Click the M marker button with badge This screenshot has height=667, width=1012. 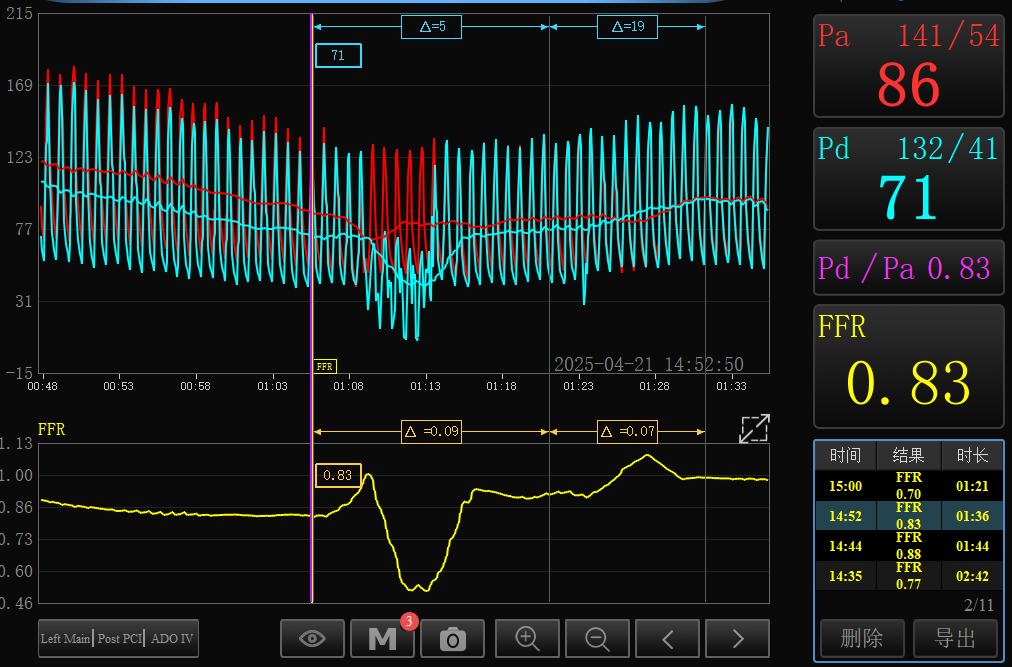[x=383, y=639]
